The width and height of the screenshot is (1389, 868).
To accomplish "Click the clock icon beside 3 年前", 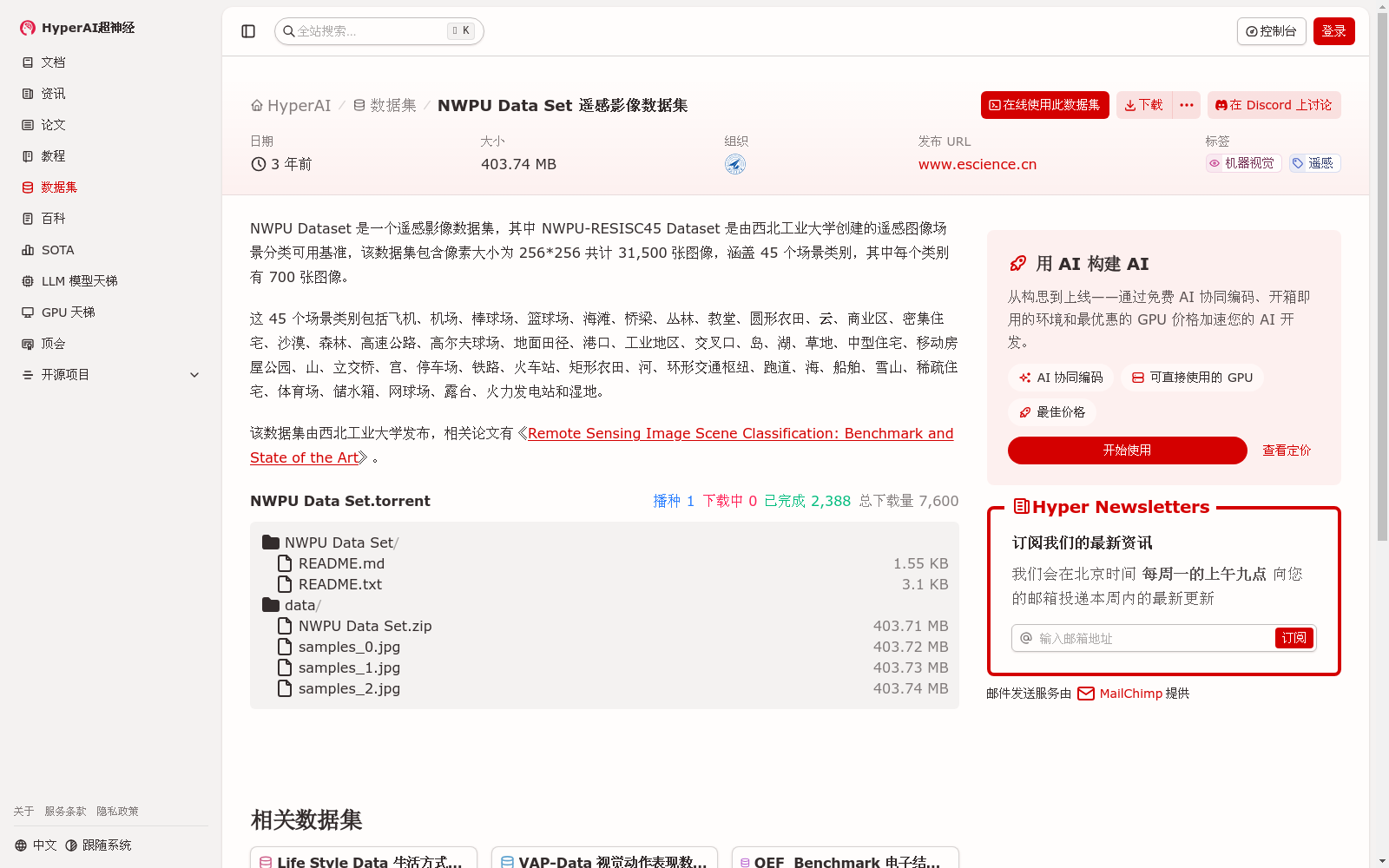I will (258, 164).
